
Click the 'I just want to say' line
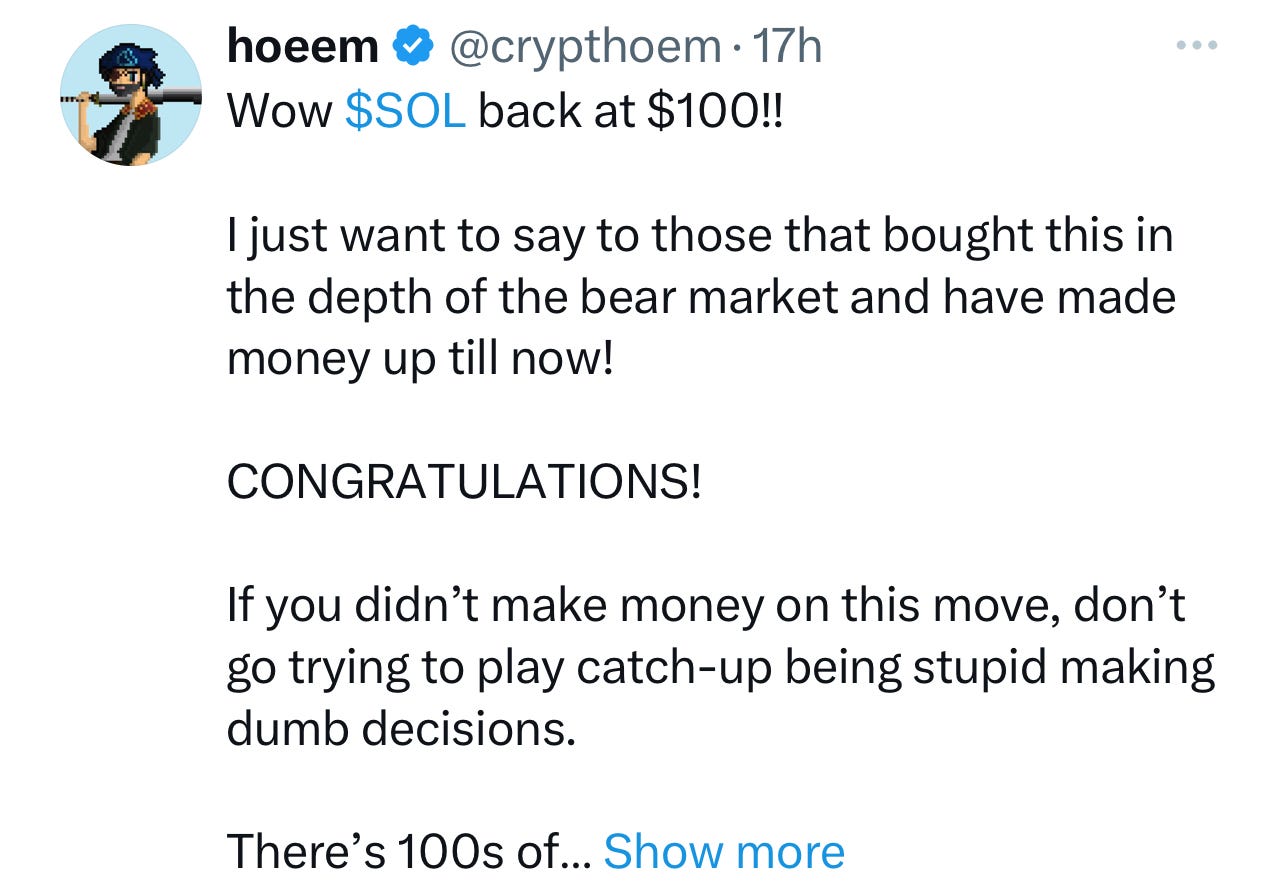[x=700, y=236]
